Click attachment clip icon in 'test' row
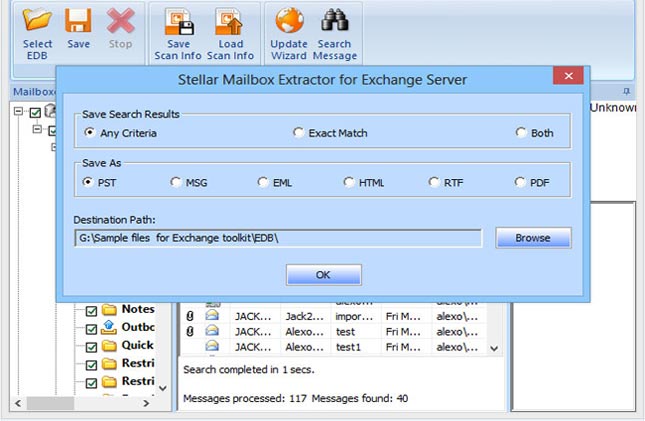This screenshot has width=645, height=421. click(x=190, y=331)
